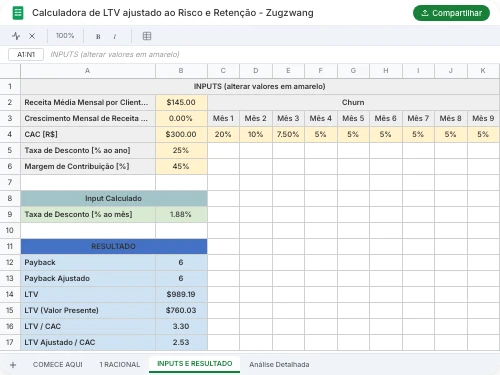Image resolution: width=500 pixels, height=375 pixels.
Task: Switch to COMECE AQUI tab
Action: pos(58,364)
